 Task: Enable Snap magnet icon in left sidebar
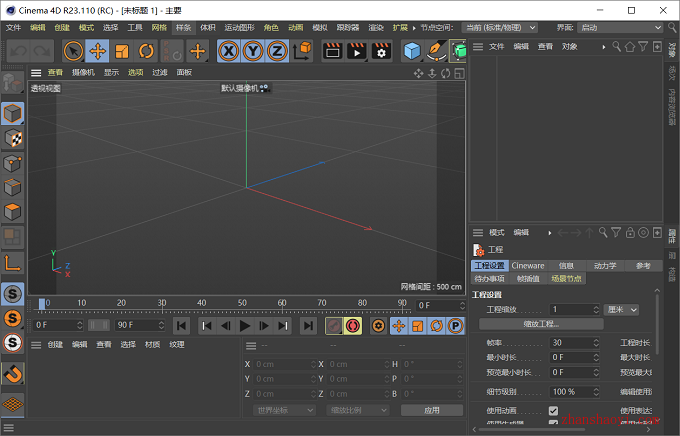13,373
